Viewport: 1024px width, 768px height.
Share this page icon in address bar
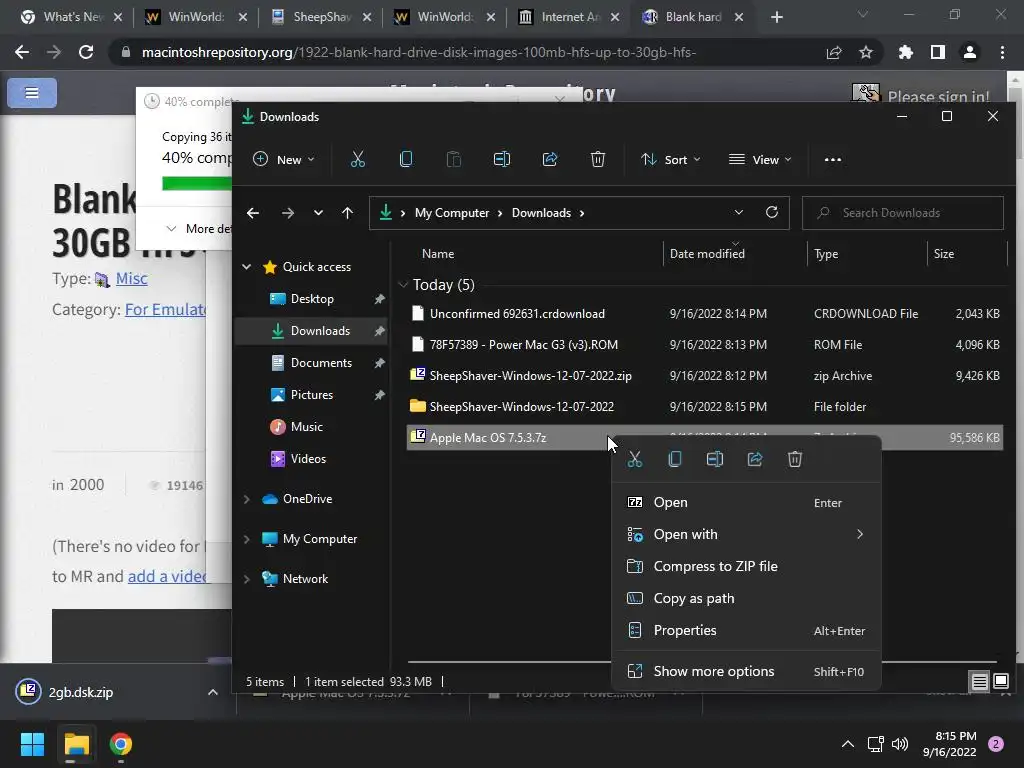tap(834, 52)
